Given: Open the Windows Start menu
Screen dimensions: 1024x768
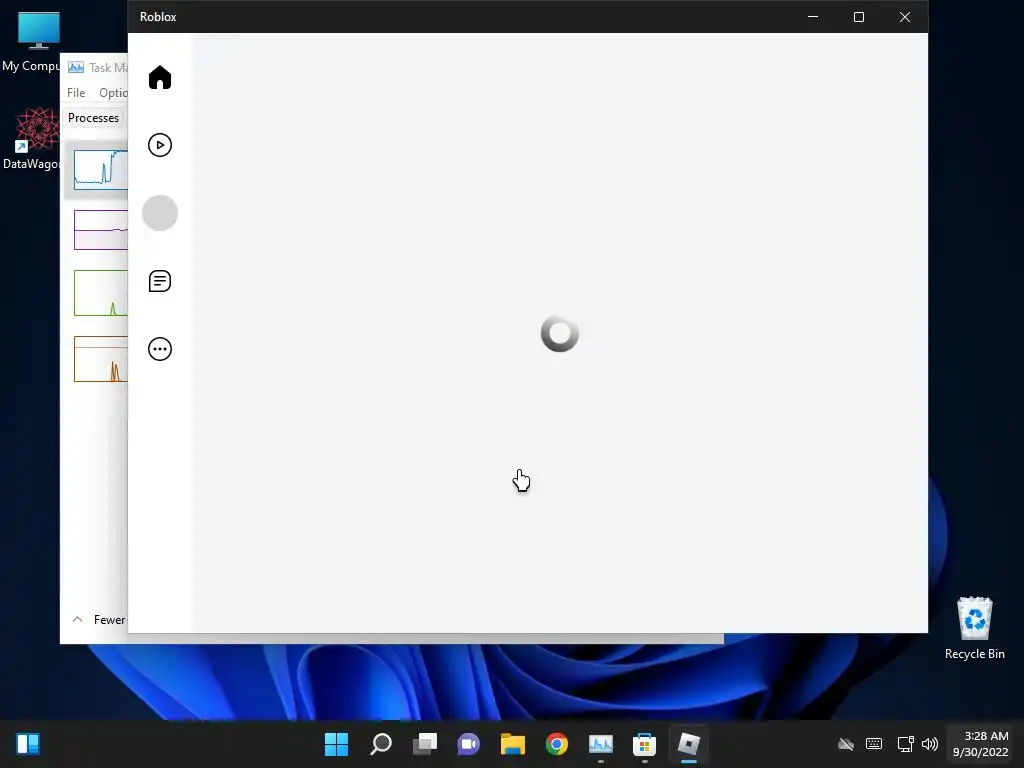Looking at the screenshot, I should tap(336, 744).
